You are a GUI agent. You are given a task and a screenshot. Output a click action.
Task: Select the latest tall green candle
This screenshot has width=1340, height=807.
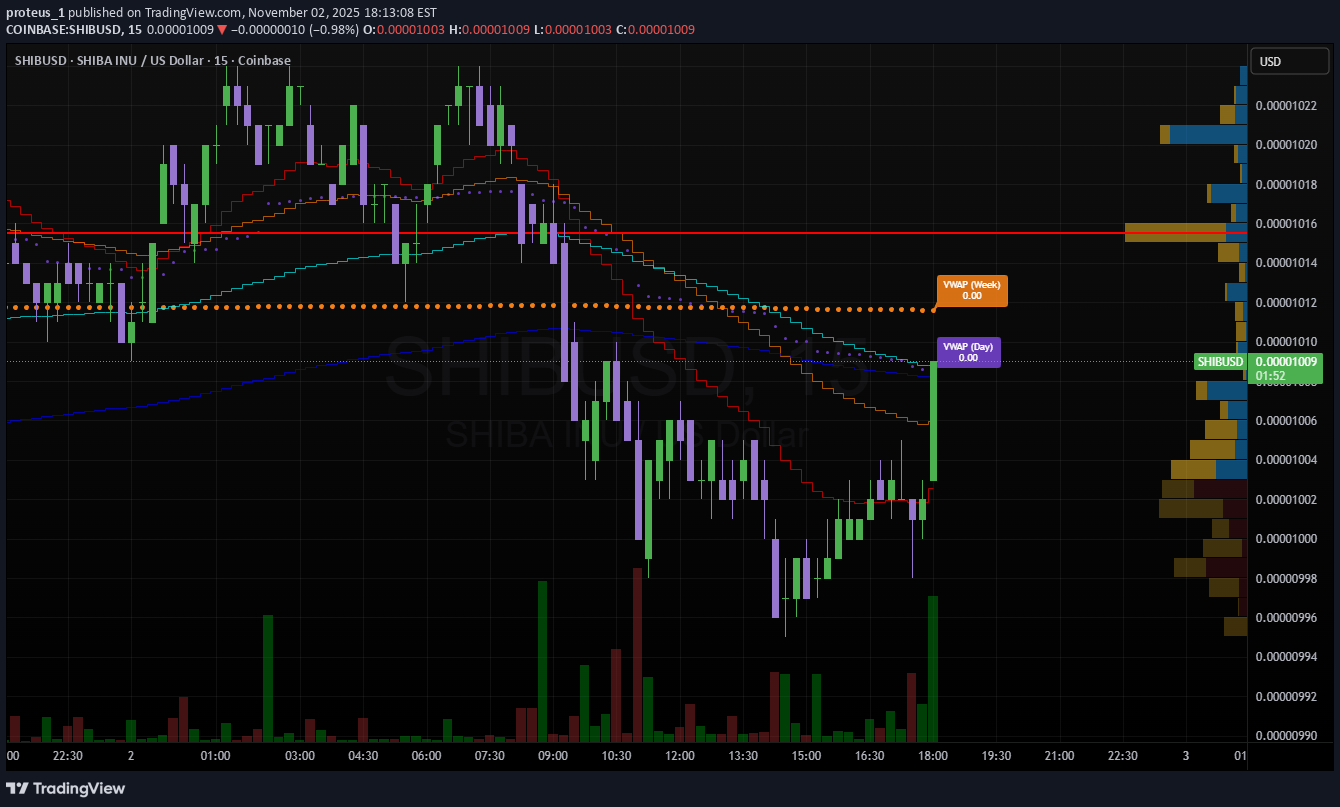(933, 420)
